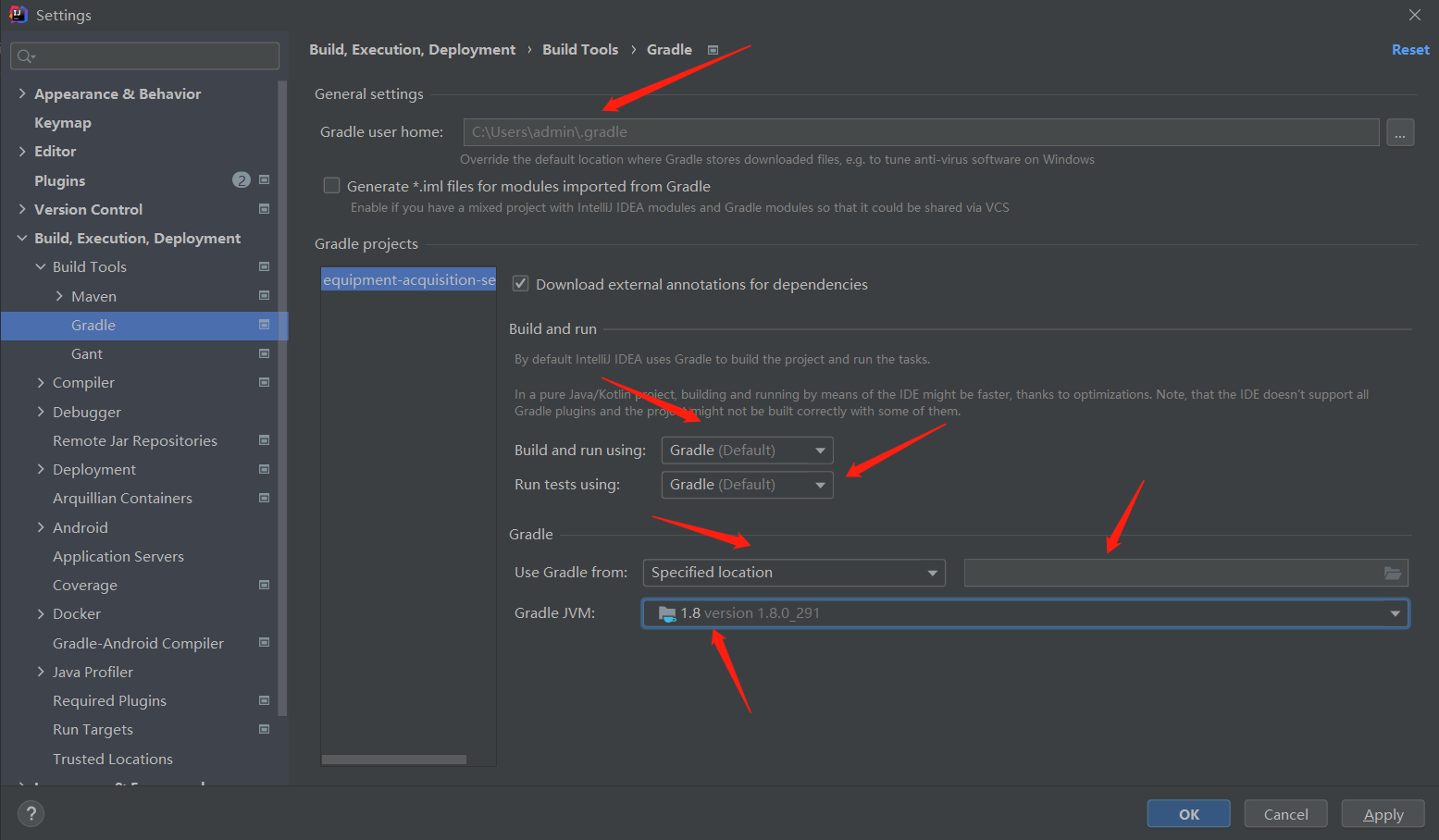Click the project-level icon on Remote Jar Repositories row
The image size is (1439, 840).
[x=264, y=440]
